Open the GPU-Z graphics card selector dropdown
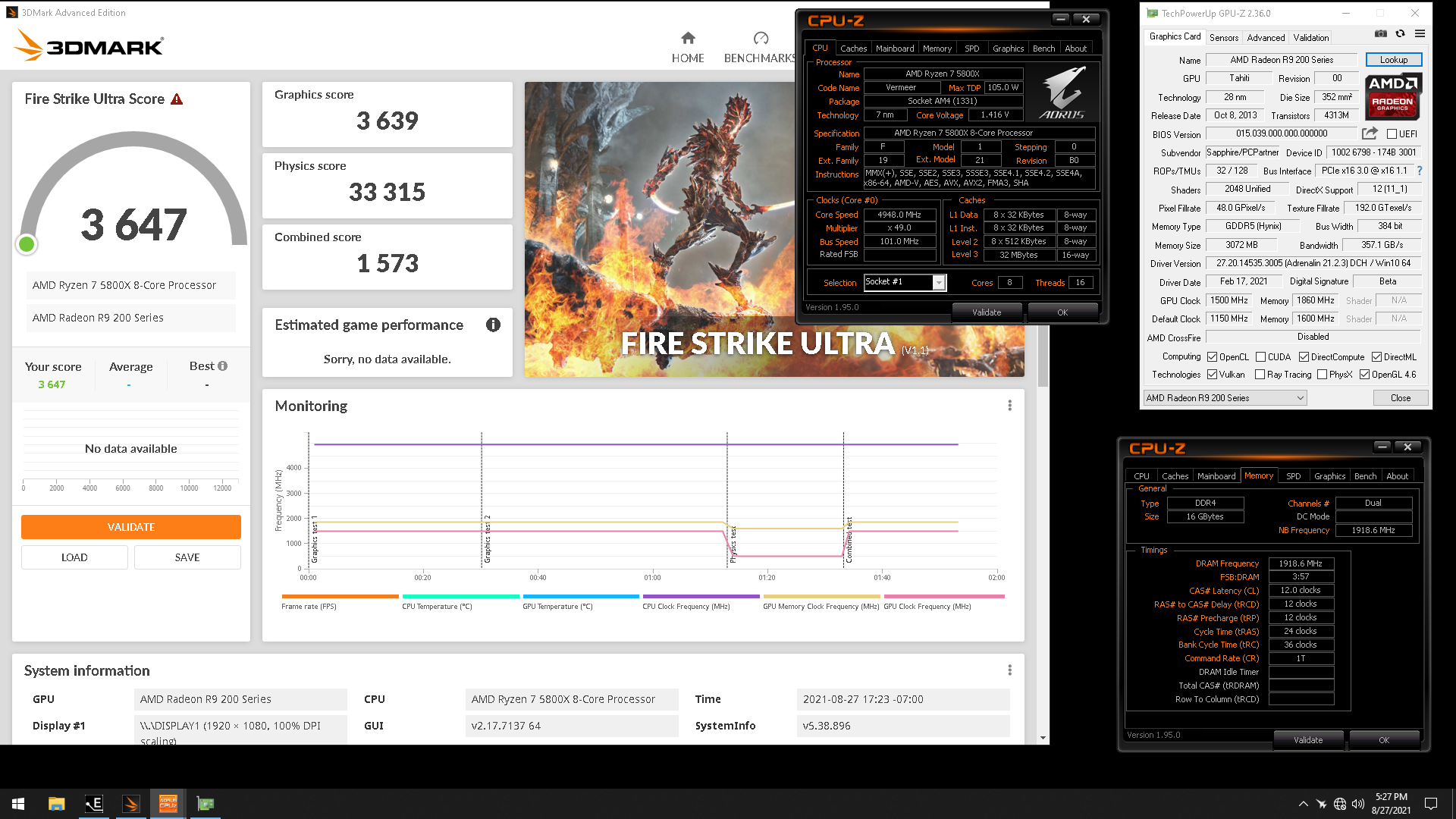 coord(1225,398)
